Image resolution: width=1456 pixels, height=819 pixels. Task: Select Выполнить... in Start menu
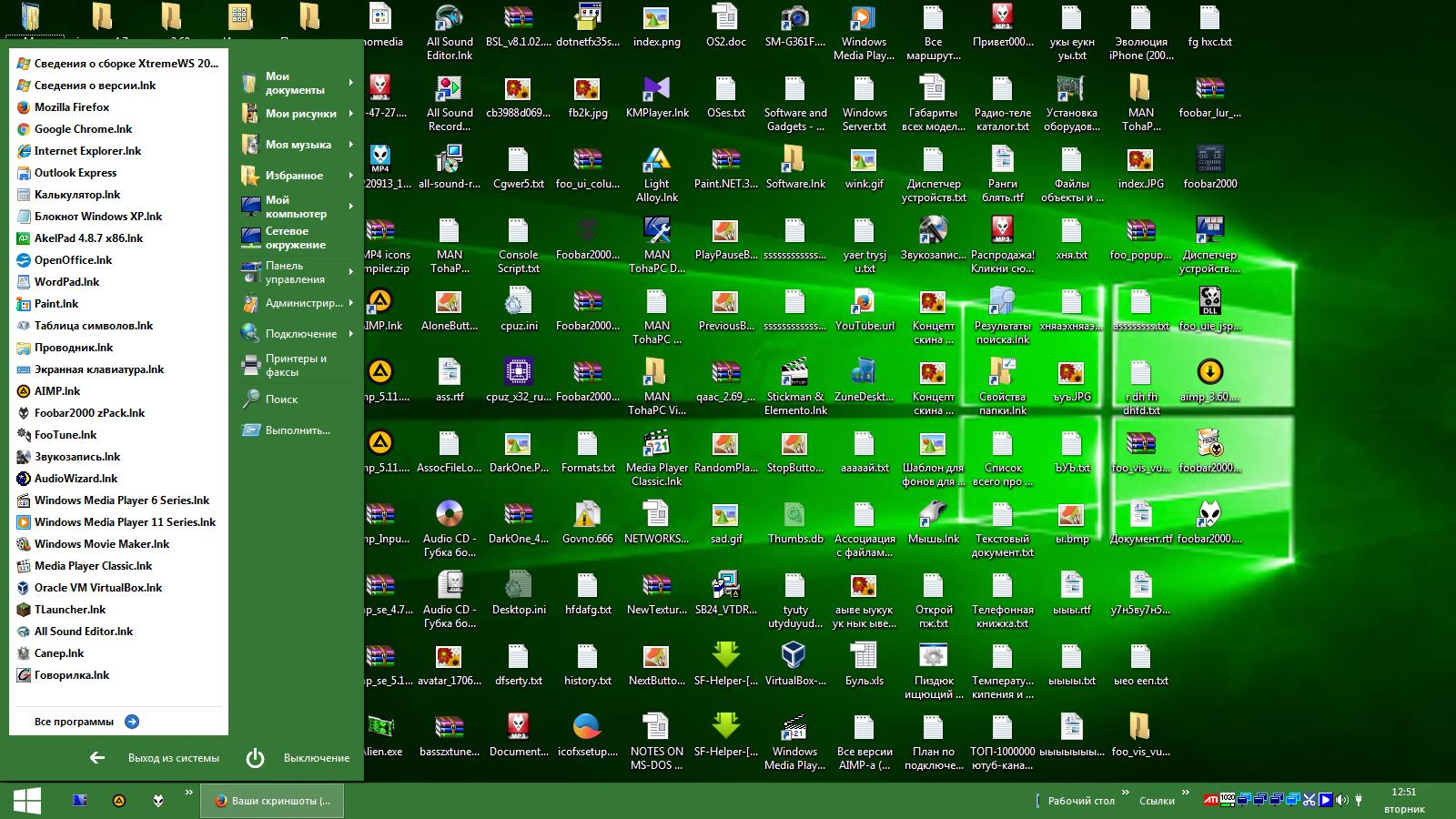297,430
